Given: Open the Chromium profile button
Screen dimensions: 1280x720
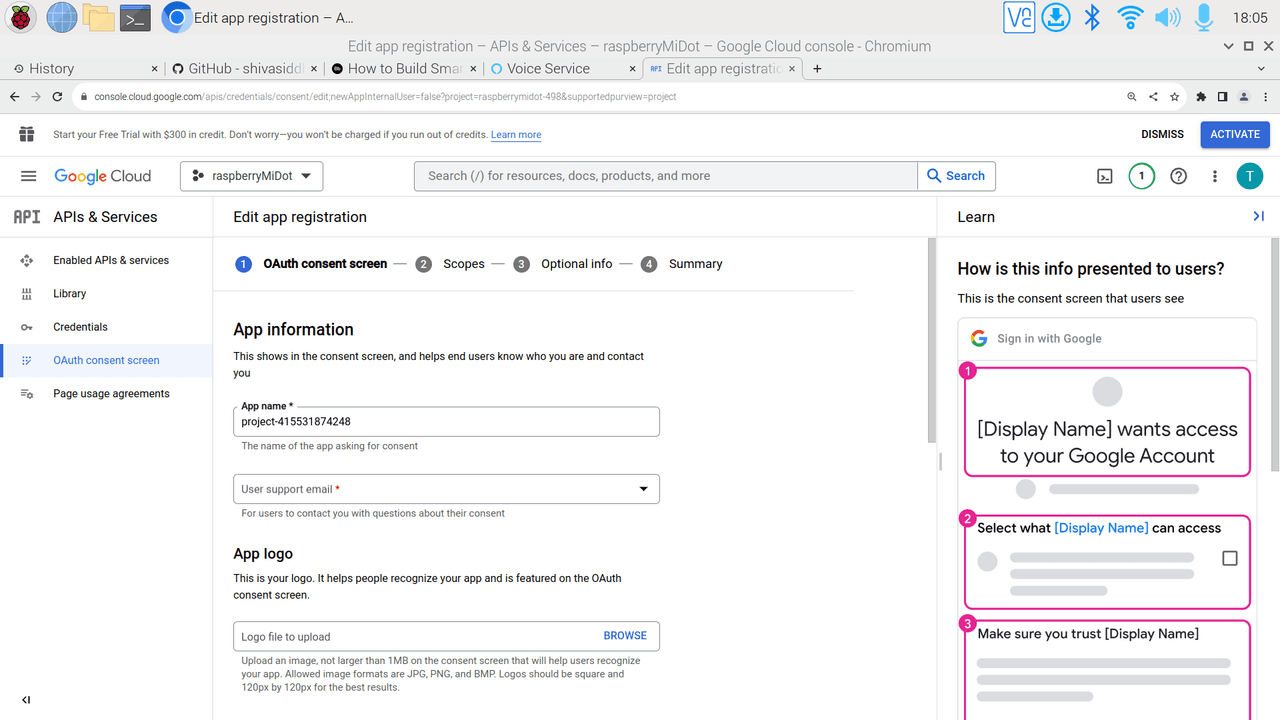Looking at the screenshot, I should click(1243, 97).
